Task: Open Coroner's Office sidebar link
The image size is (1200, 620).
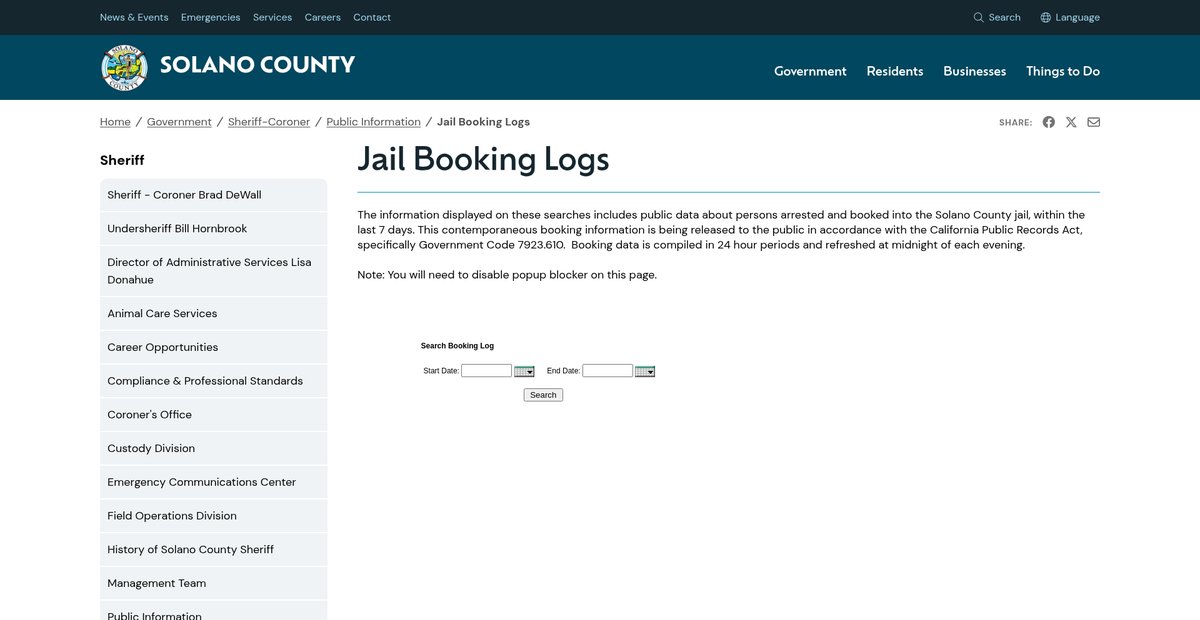Action: (213, 414)
